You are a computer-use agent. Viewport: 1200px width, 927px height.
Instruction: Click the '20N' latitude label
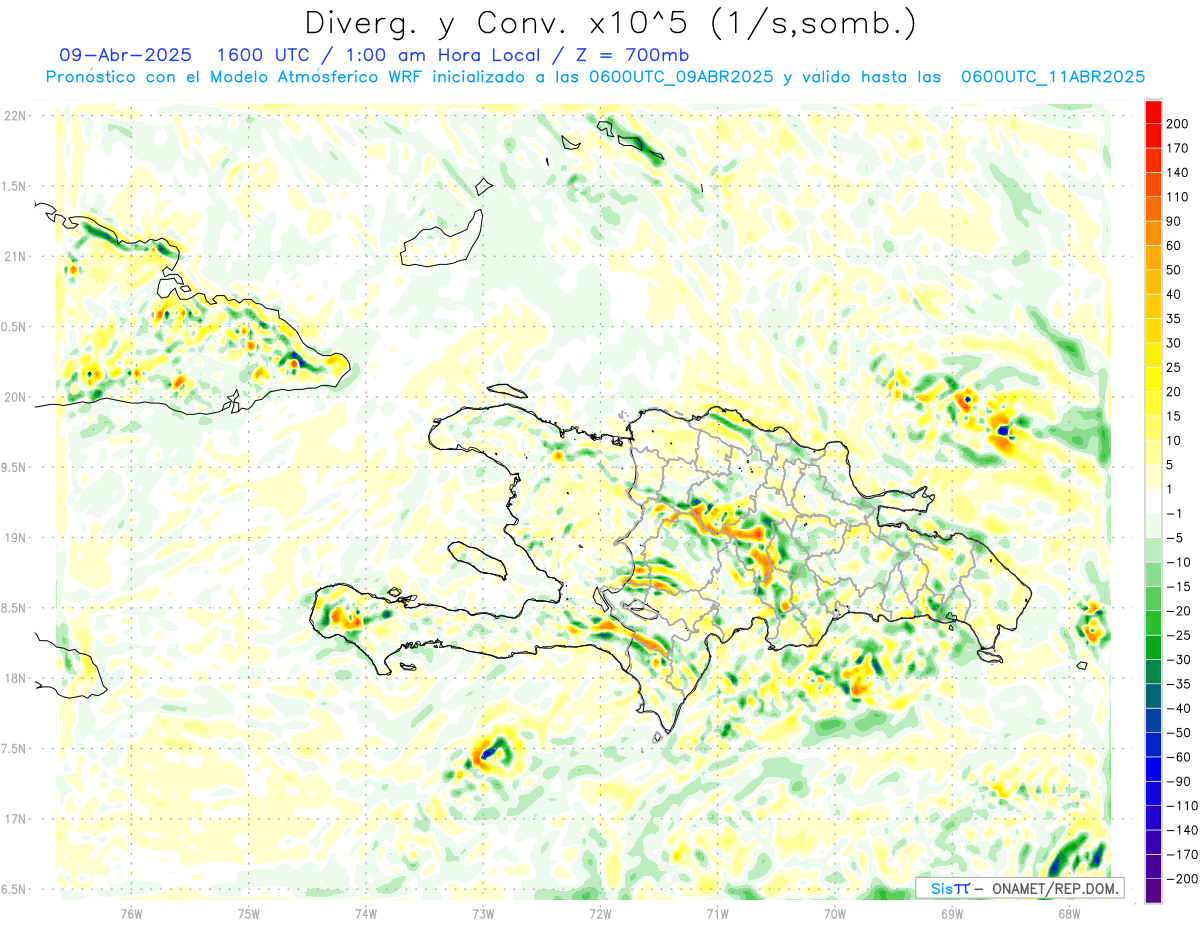coord(14,397)
